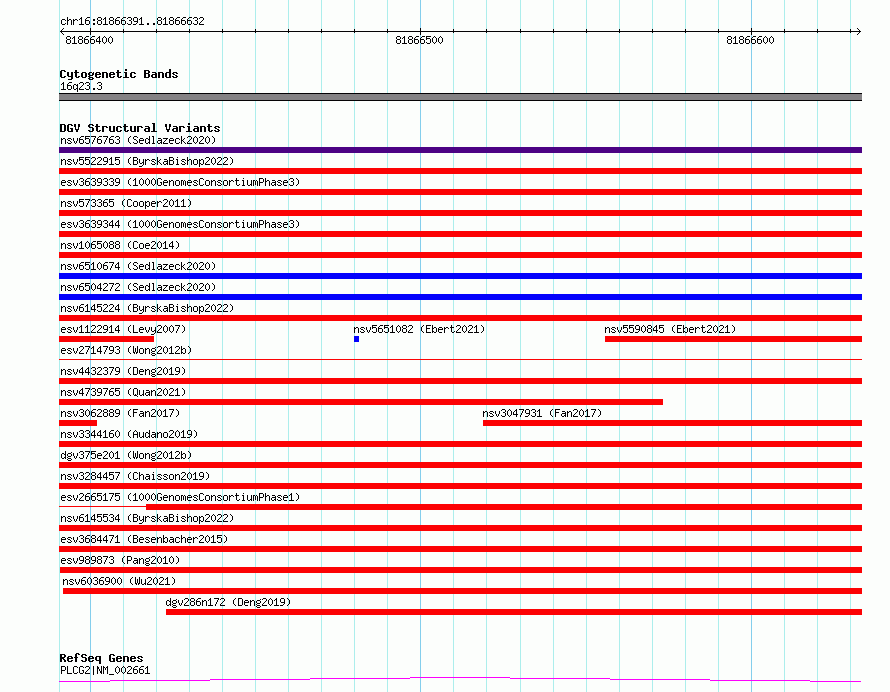This screenshot has height=692, width=890.
Task: Select esv2714793 (Wong2012b) label
Action: pos(126,350)
